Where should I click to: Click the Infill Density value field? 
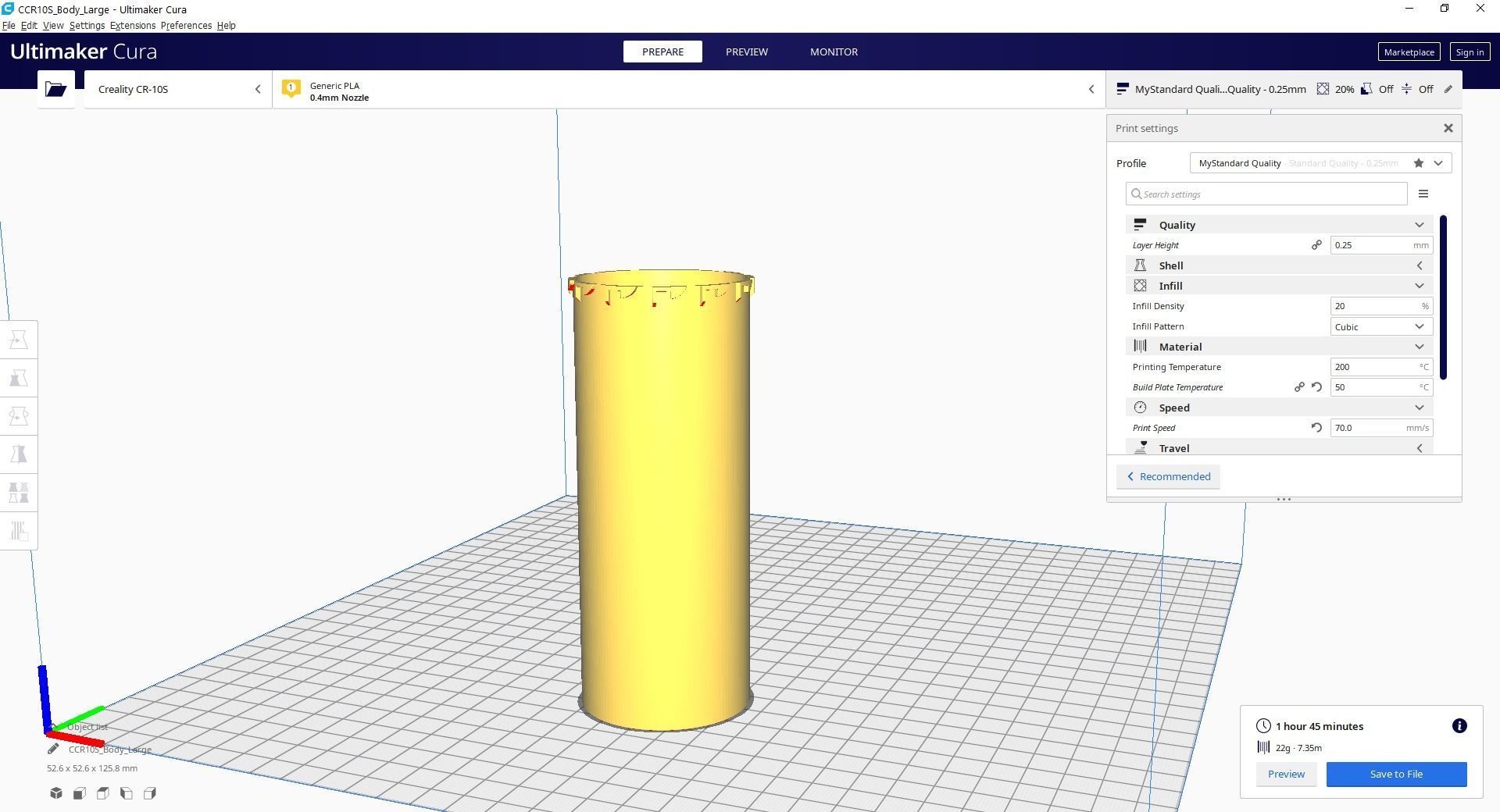click(x=1381, y=306)
